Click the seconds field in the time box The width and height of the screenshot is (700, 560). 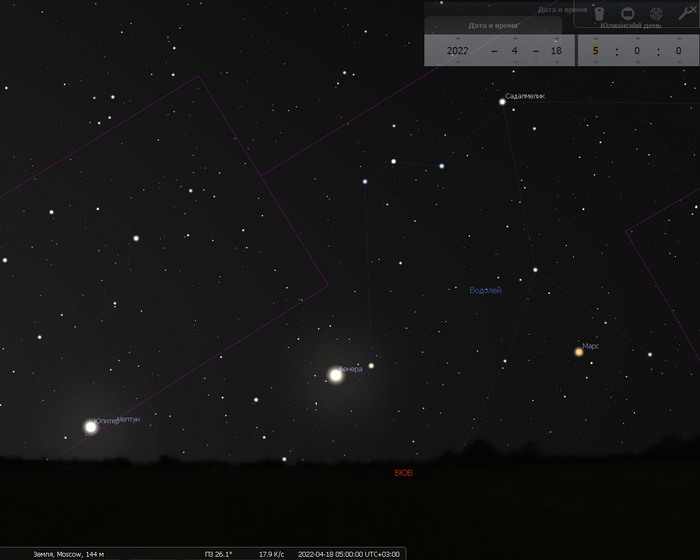(679, 50)
